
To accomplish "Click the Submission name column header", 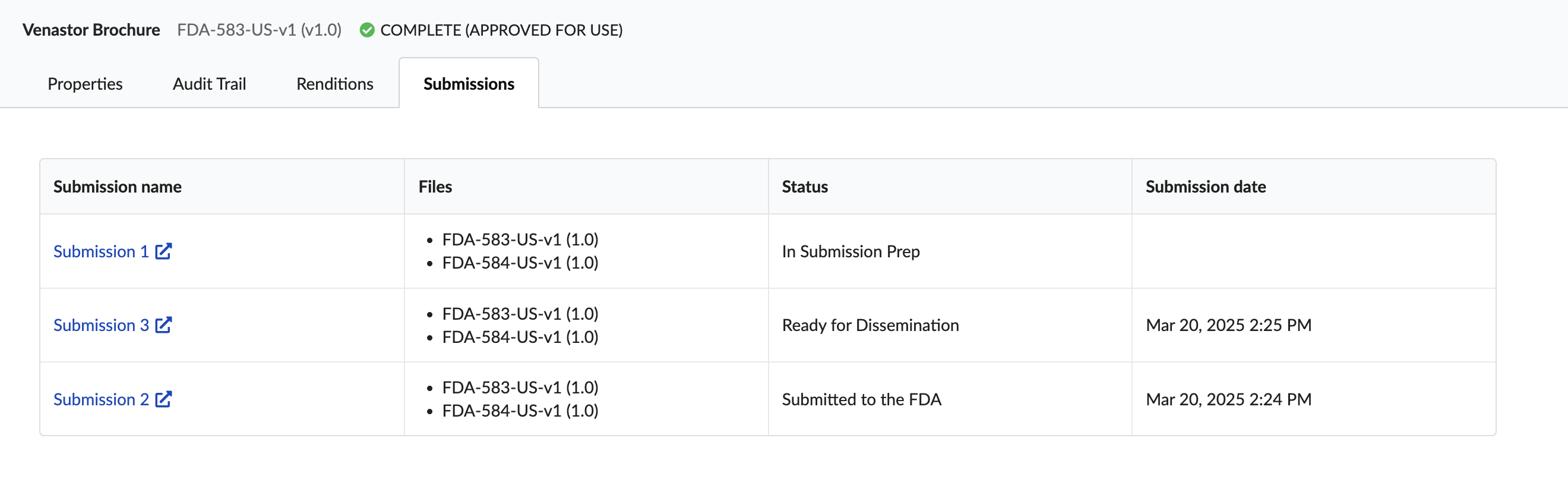I will coord(118,187).
